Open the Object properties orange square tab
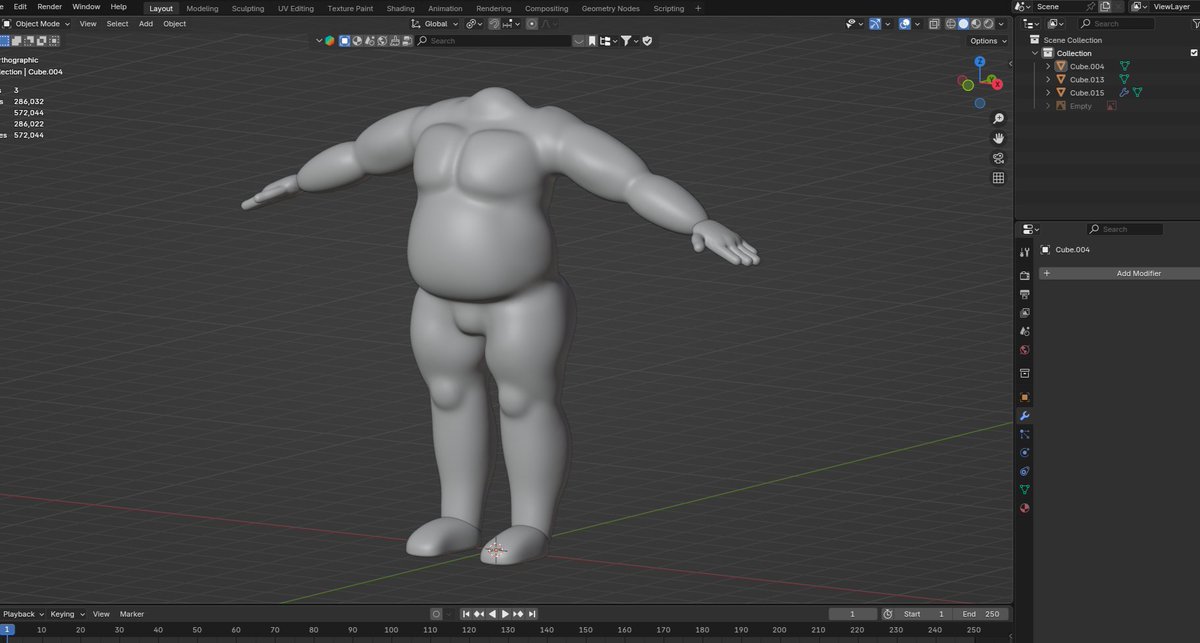The image size is (1200, 643). 1024,397
